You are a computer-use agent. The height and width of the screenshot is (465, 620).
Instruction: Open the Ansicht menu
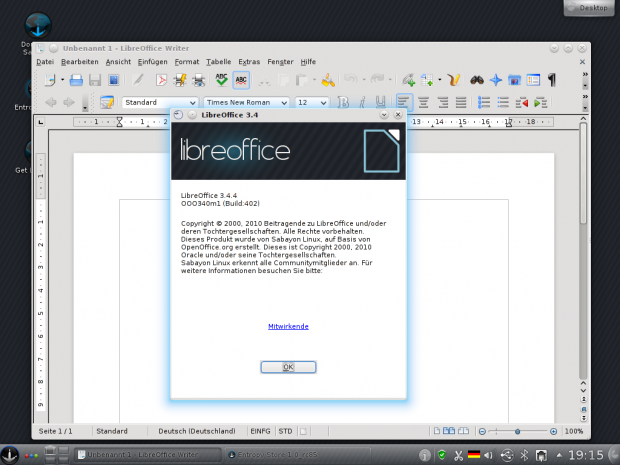[x=118, y=62]
